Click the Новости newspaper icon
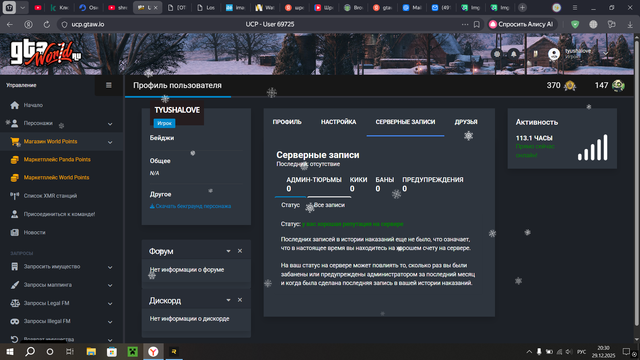The image size is (640, 360). (15, 232)
